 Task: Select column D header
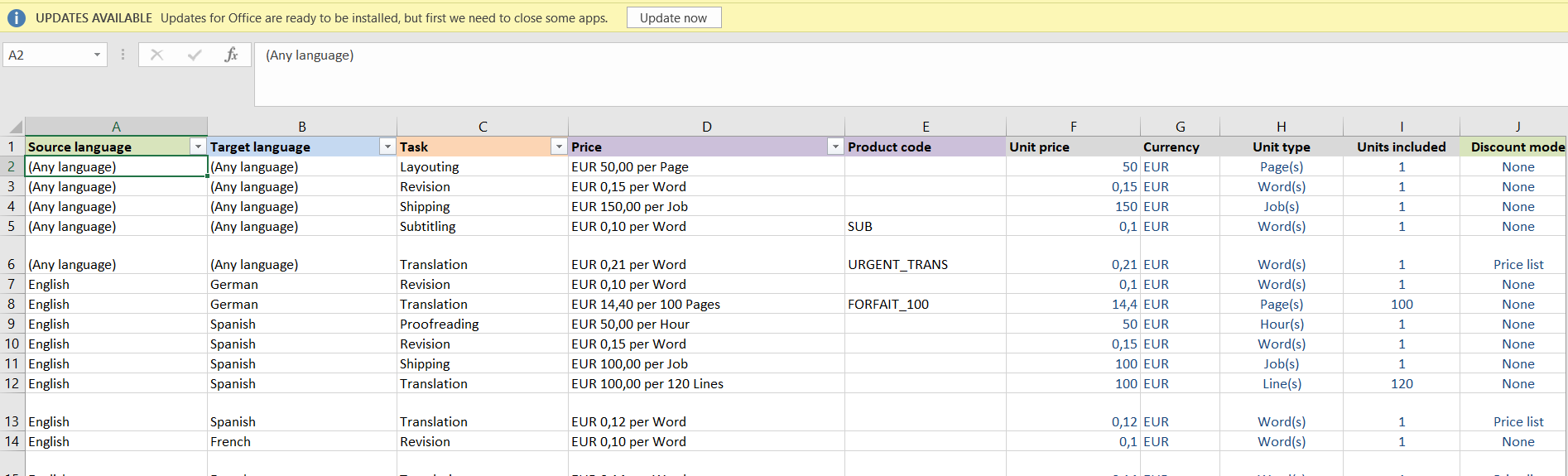(x=706, y=127)
